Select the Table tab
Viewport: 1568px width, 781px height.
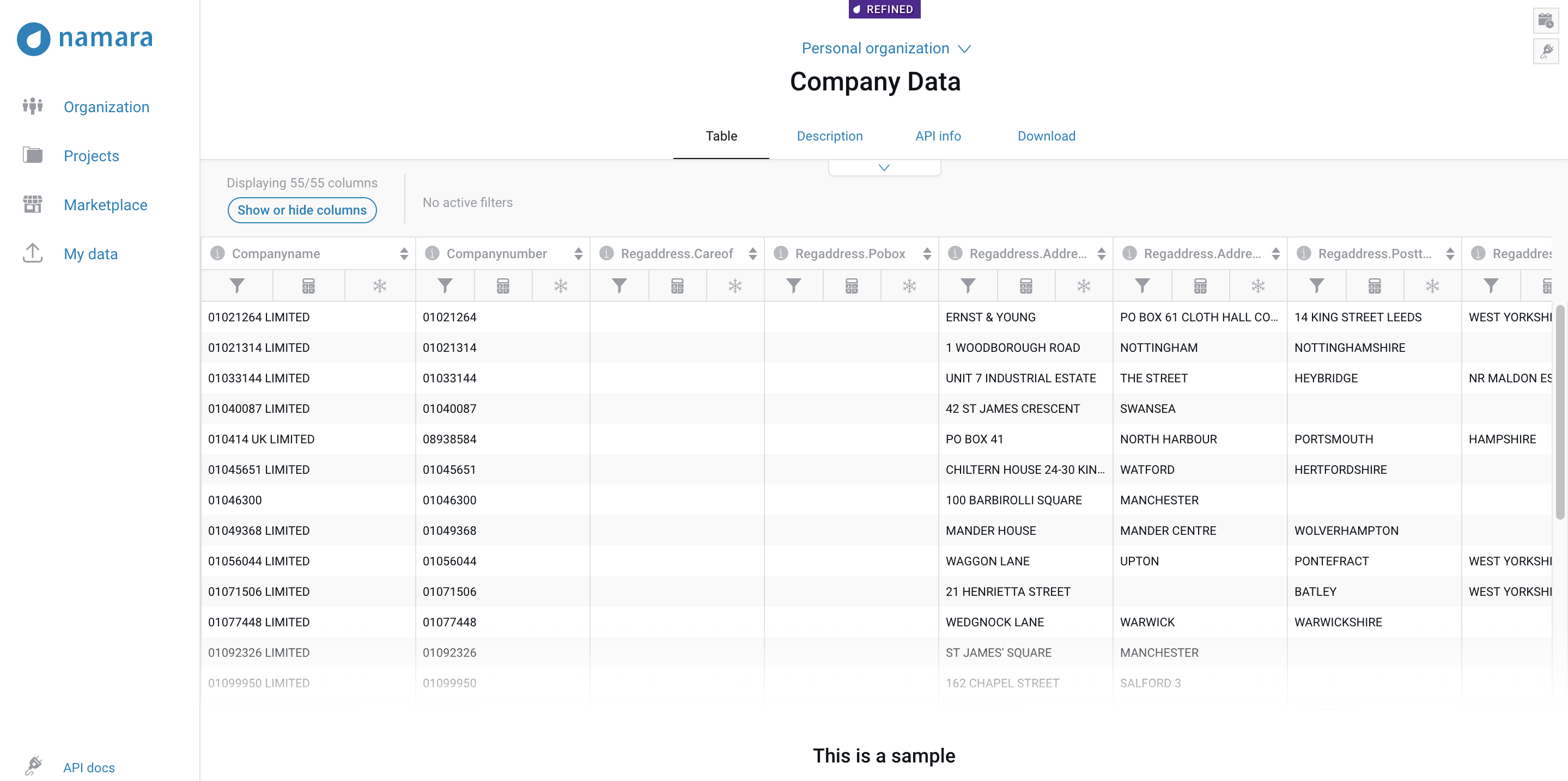(721, 136)
